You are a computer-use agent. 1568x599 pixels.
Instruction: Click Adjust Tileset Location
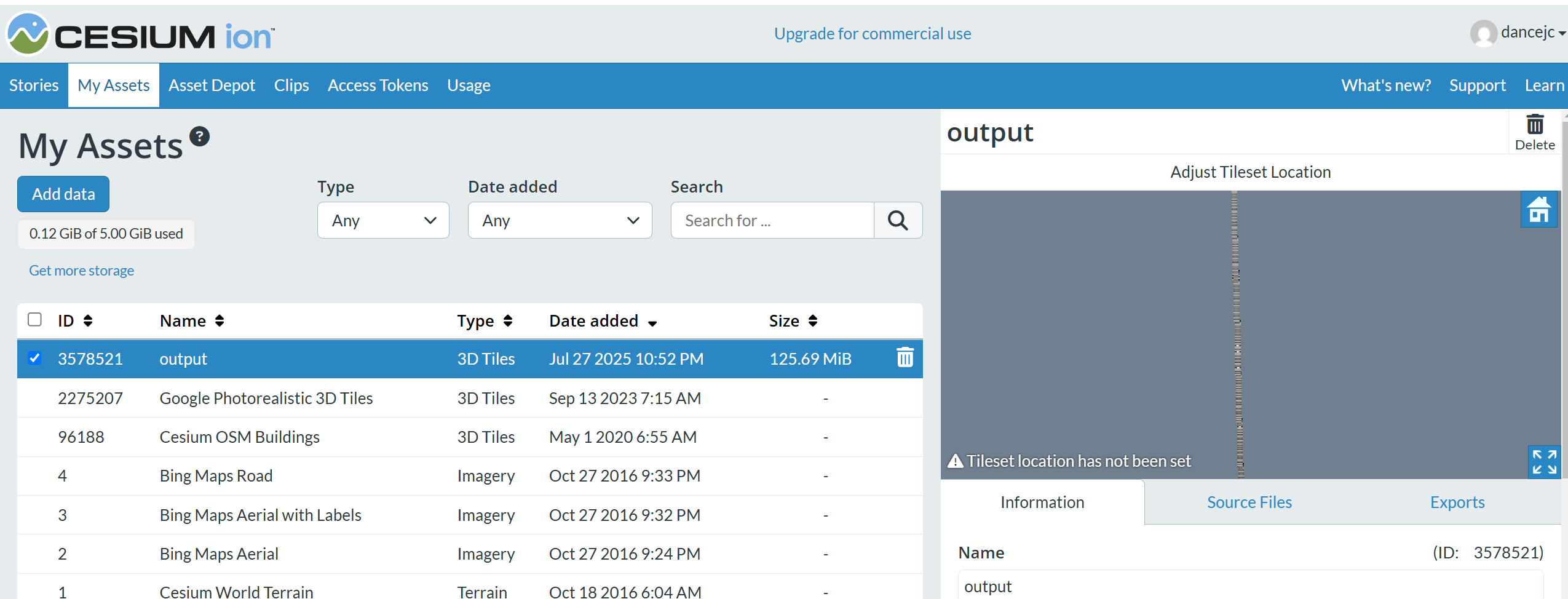pyautogui.click(x=1250, y=172)
